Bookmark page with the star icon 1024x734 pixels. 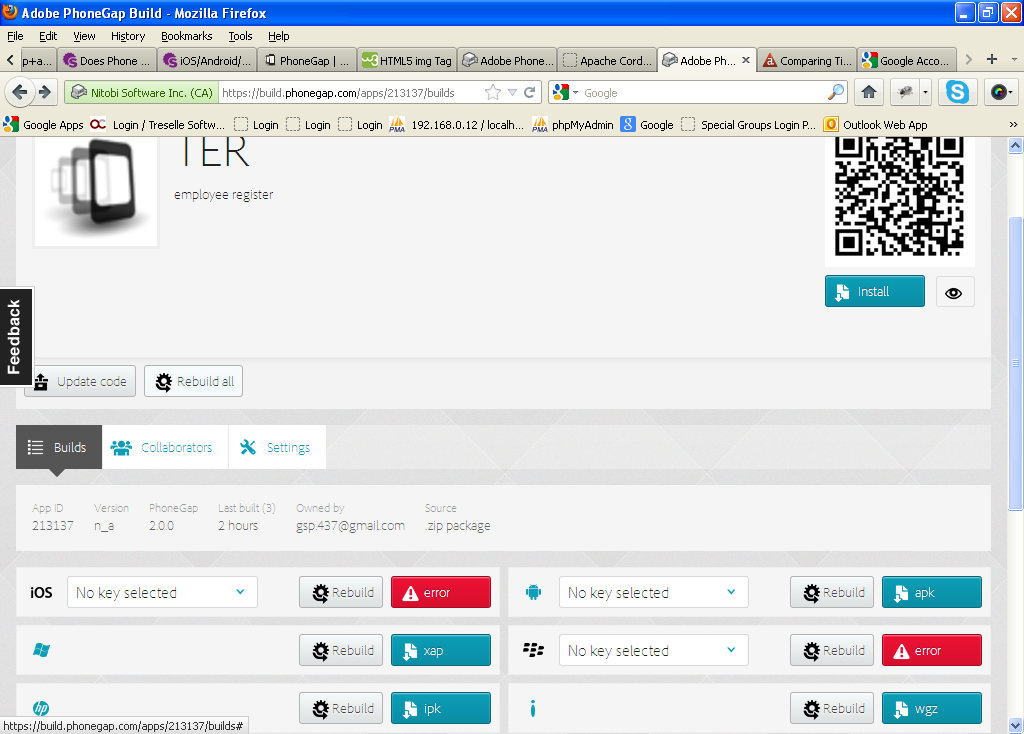[492, 92]
